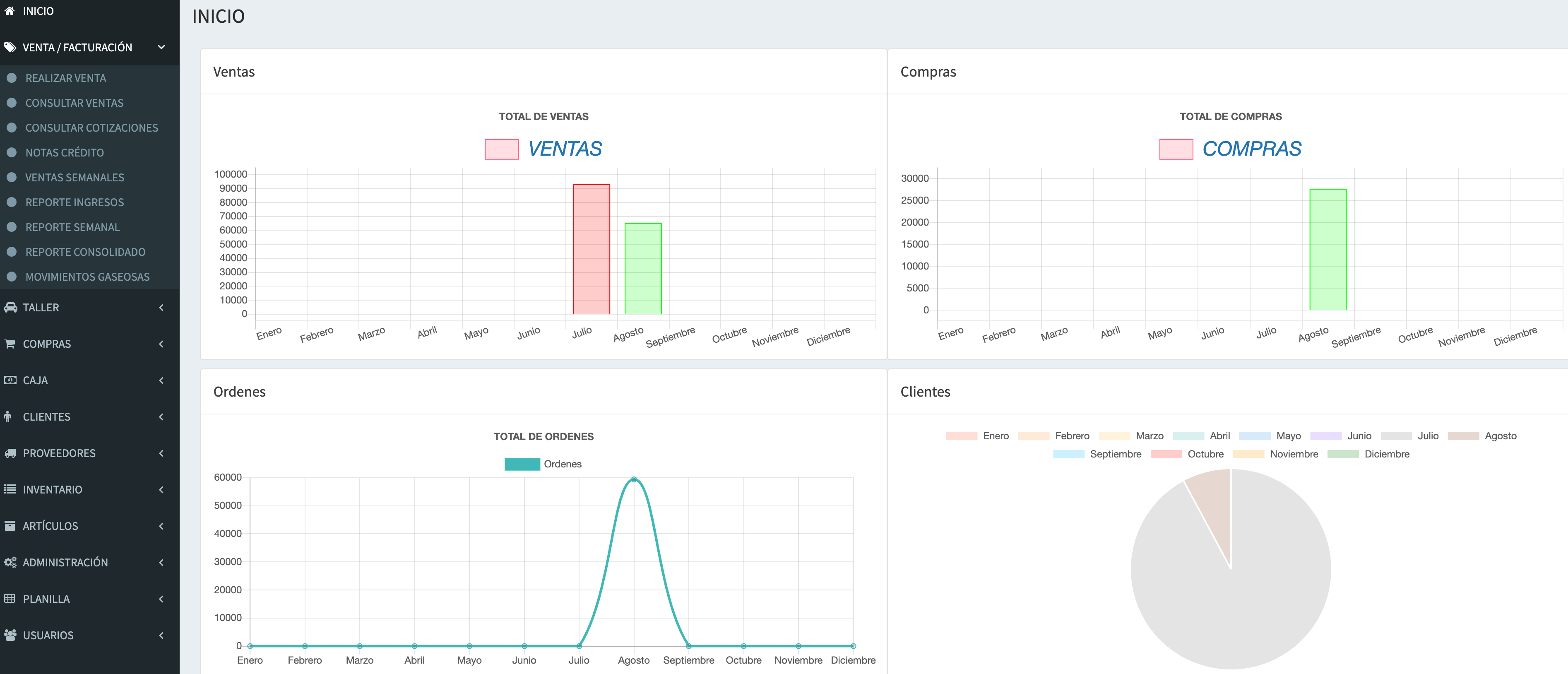
Task: Click the shopping cart icon for Compras
Action: pos(10,344)
